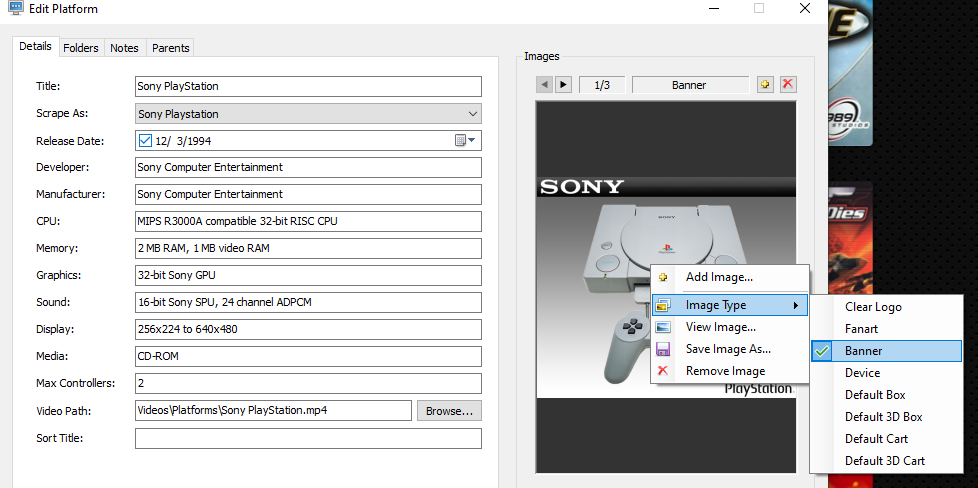Select Banner image type
This screenshot has width=978, height=488.
[886, 351]
